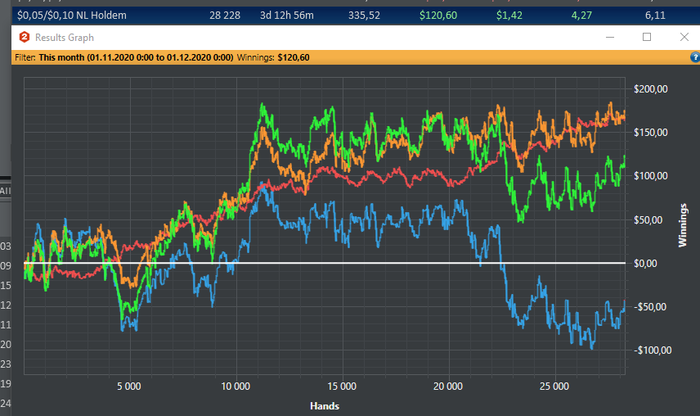Open the blue help question mark icon
Screen dimensions: 700x416
[695, 57]
